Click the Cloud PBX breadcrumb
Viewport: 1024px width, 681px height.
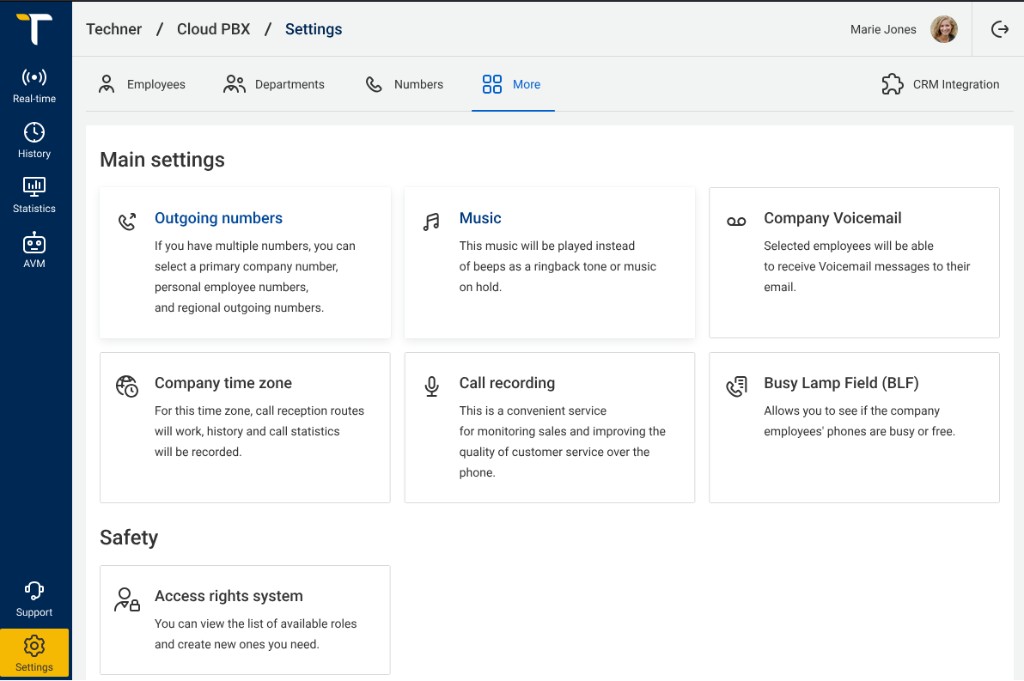click(214, 29)
